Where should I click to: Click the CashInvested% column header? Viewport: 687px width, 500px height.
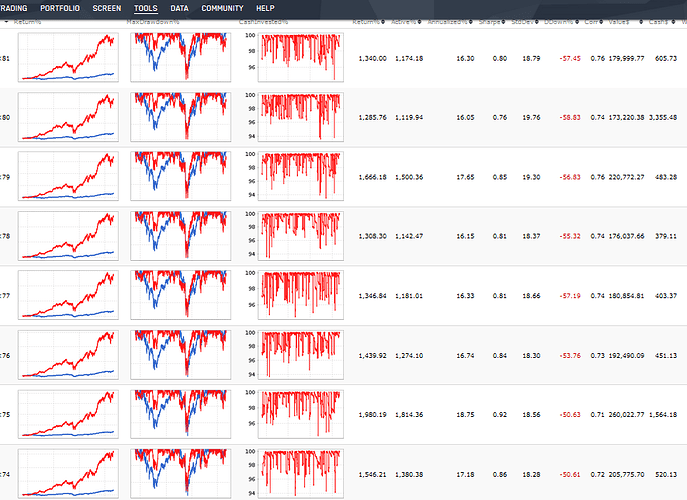click(x=263, y=22)
